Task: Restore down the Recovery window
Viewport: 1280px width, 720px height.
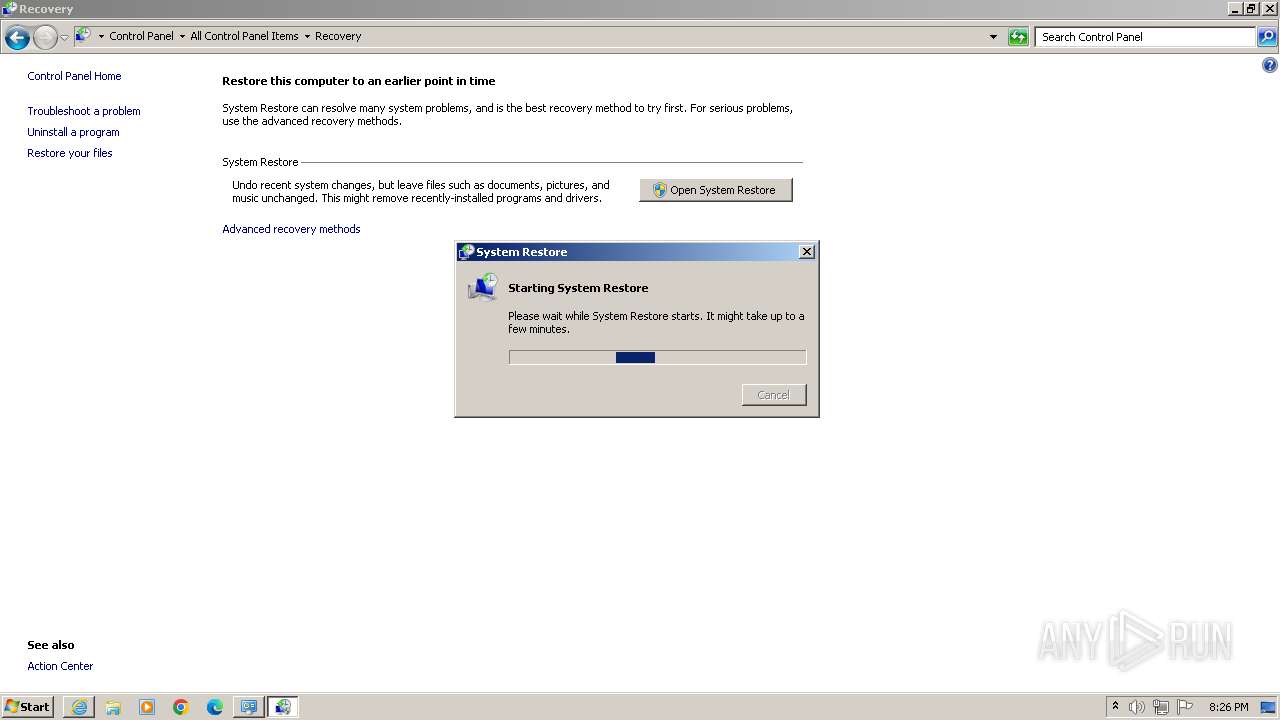Action: tap(1252, 9)
